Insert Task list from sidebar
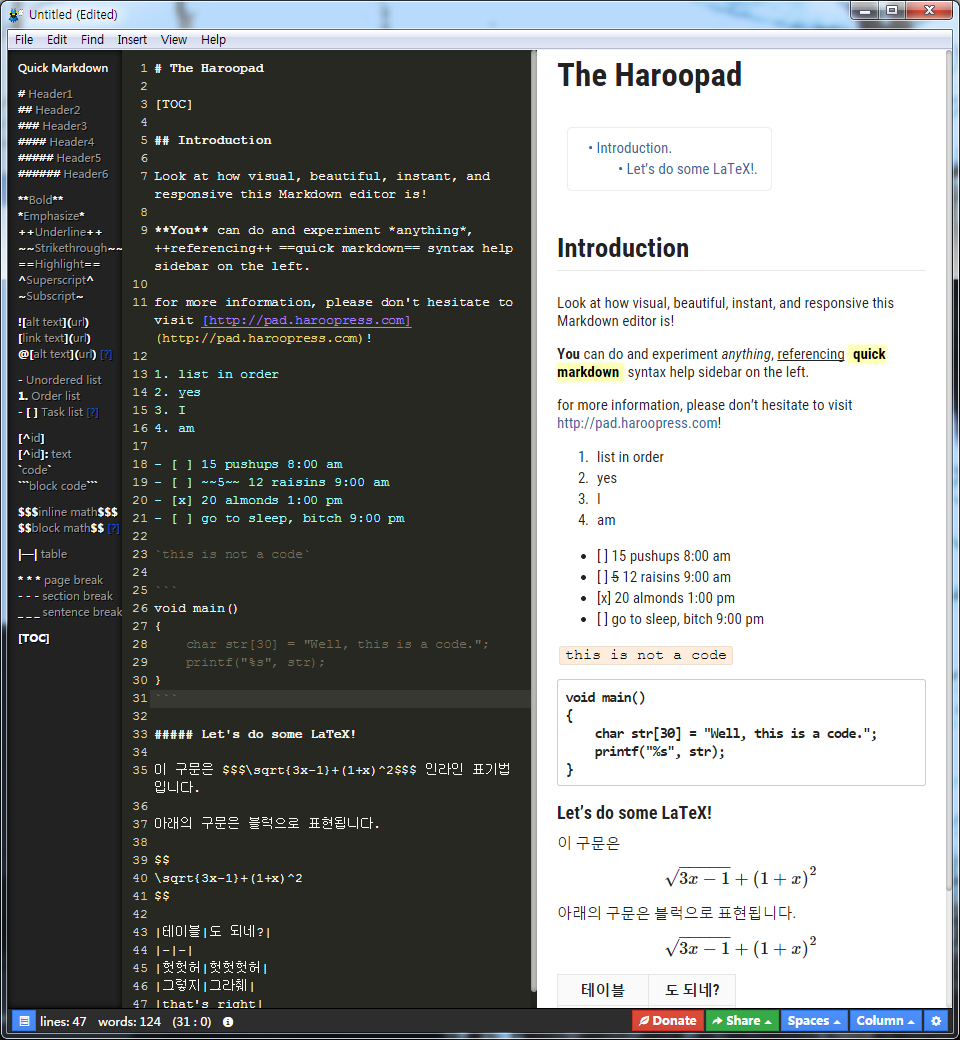The width and height of the screenshot is (960, 1040). [x=50, y=413]
